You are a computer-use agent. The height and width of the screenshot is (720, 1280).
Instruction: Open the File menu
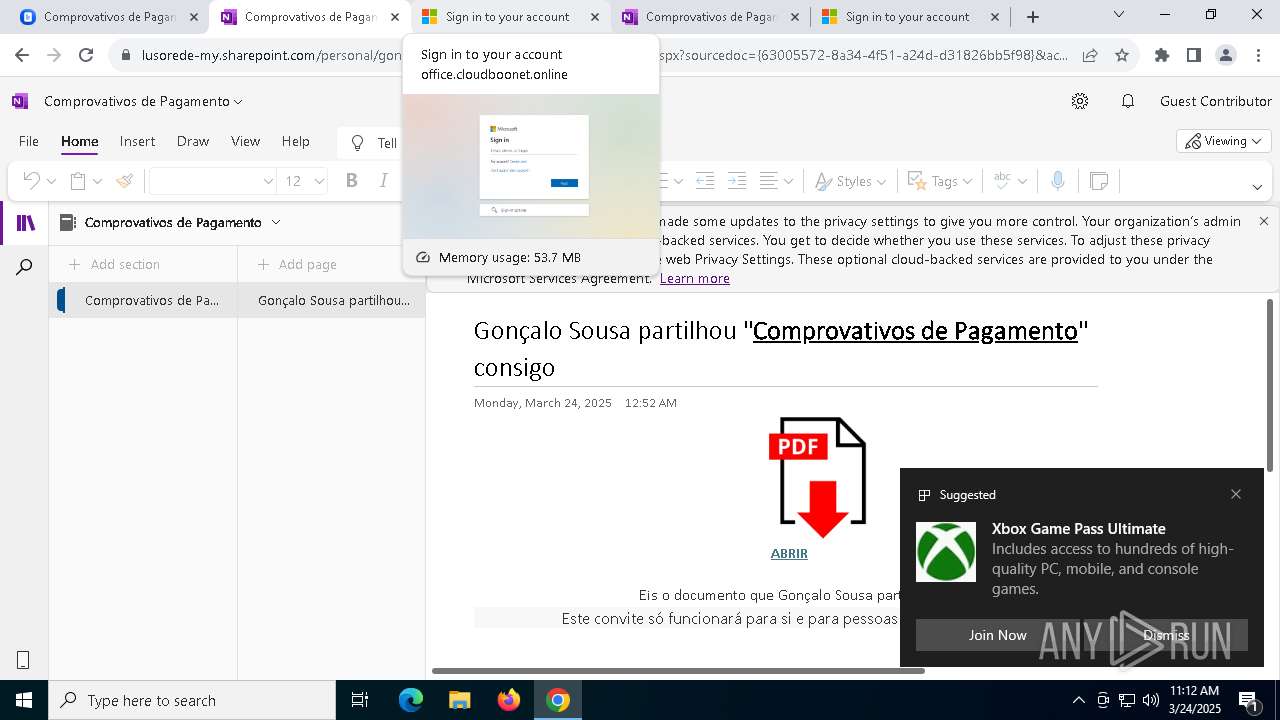pos(29,141)
